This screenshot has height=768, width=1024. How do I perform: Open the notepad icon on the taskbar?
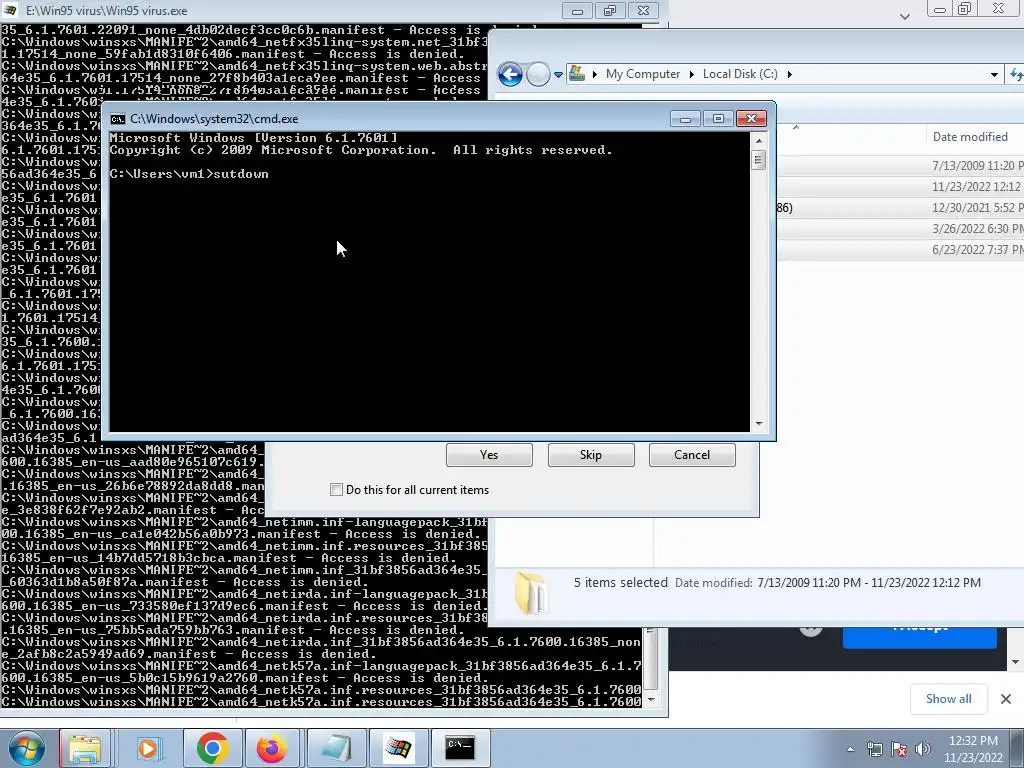(x=336, y=748)
